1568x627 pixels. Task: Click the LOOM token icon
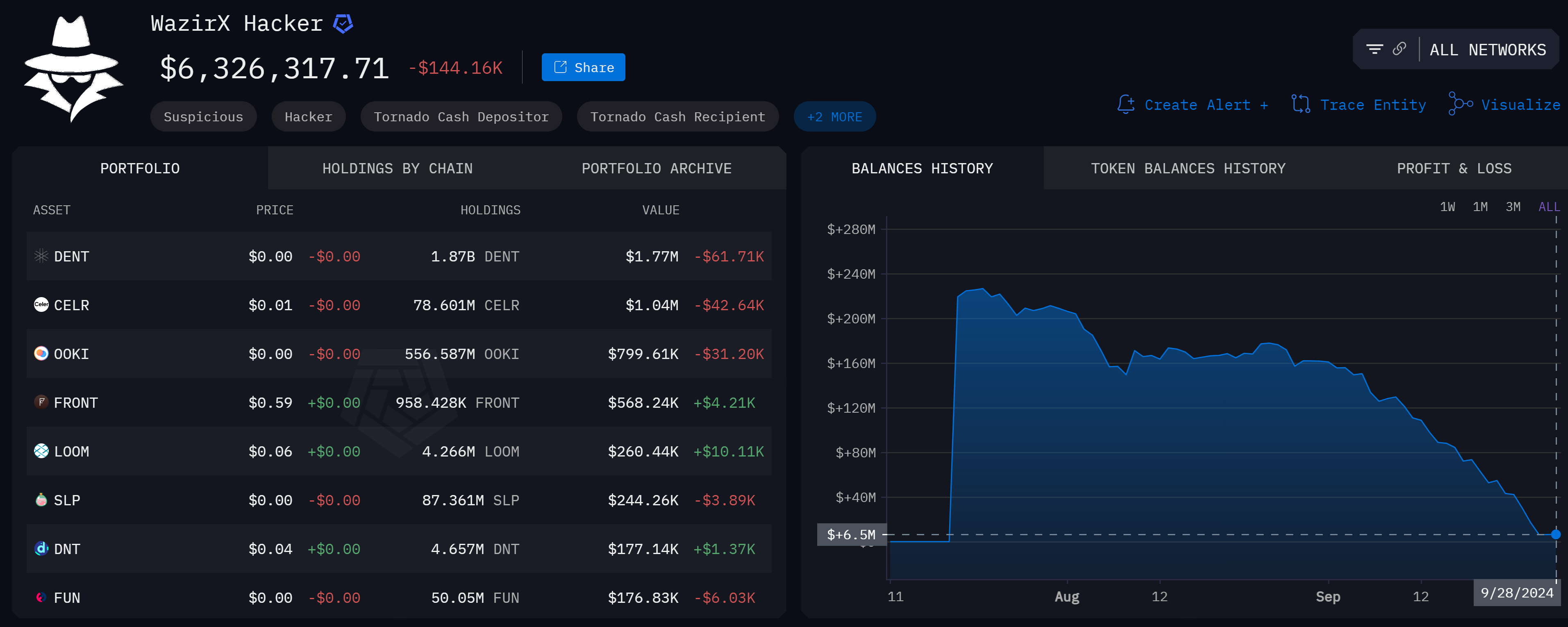click(x=41, y=451)
